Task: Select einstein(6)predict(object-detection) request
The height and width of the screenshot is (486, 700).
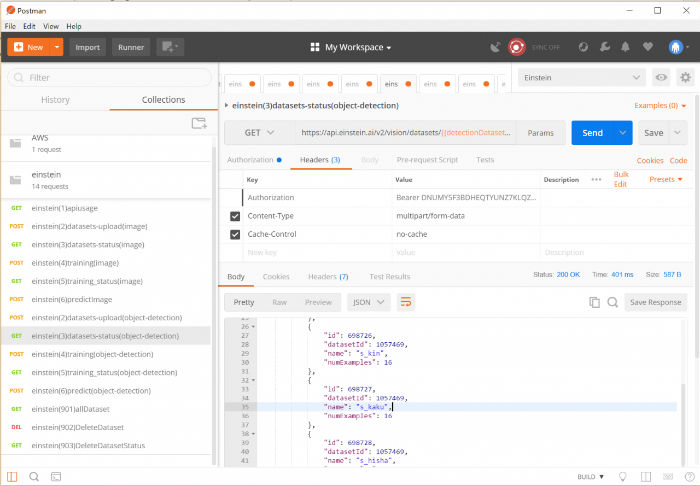Action: [106, 390]
